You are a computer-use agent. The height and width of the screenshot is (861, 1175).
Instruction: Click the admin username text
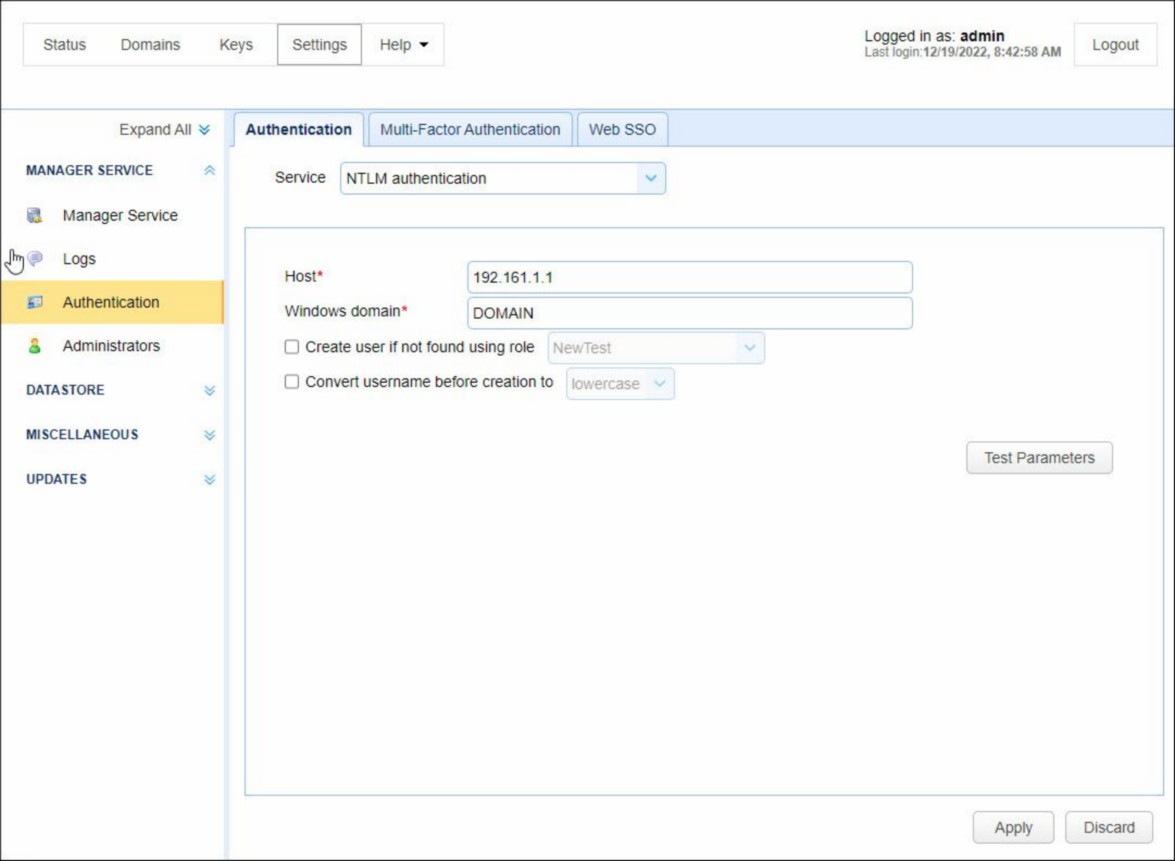tap(982, 36)
